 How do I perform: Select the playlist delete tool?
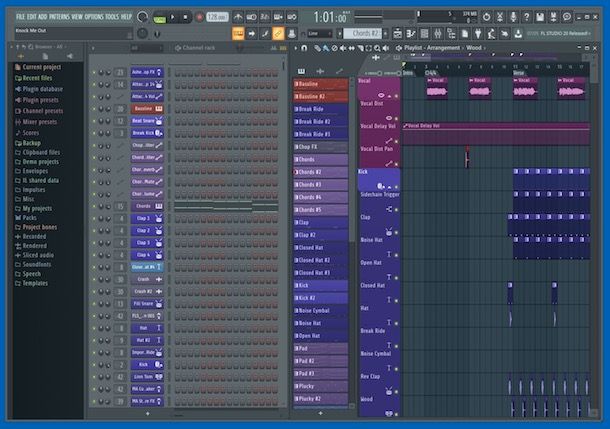point(334,48)
